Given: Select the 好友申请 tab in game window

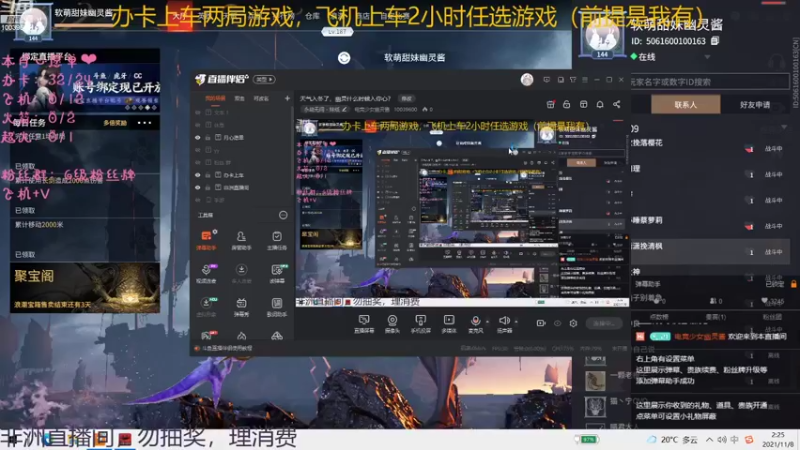Looking at the screenshot, I should tap(755, 105).
